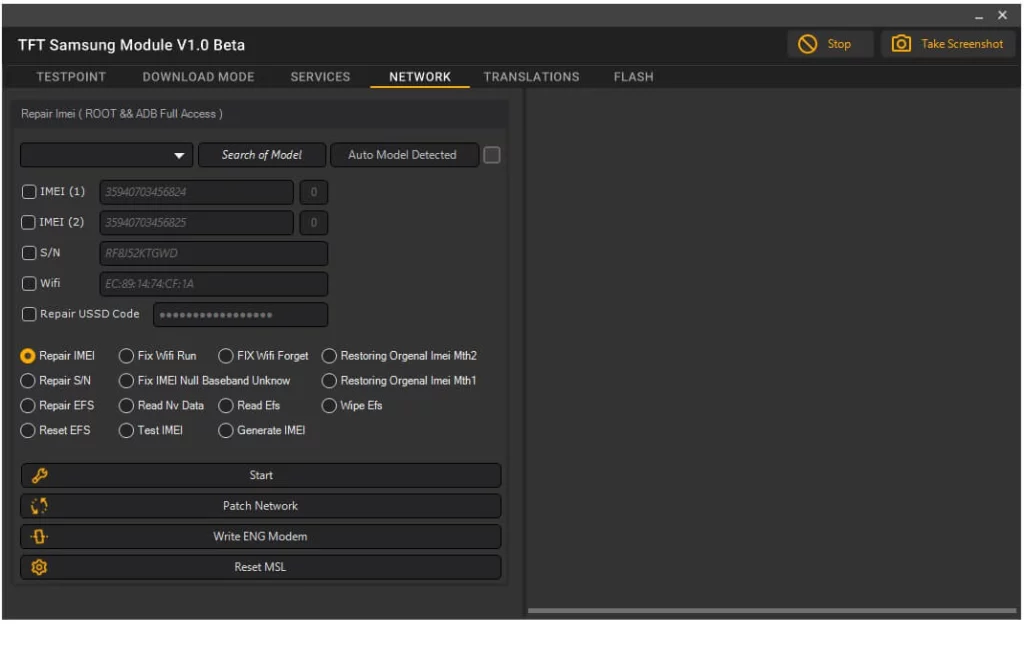Tick the Wifi checkbox
The image size is (1024, 658).
(x=29, y=284)
